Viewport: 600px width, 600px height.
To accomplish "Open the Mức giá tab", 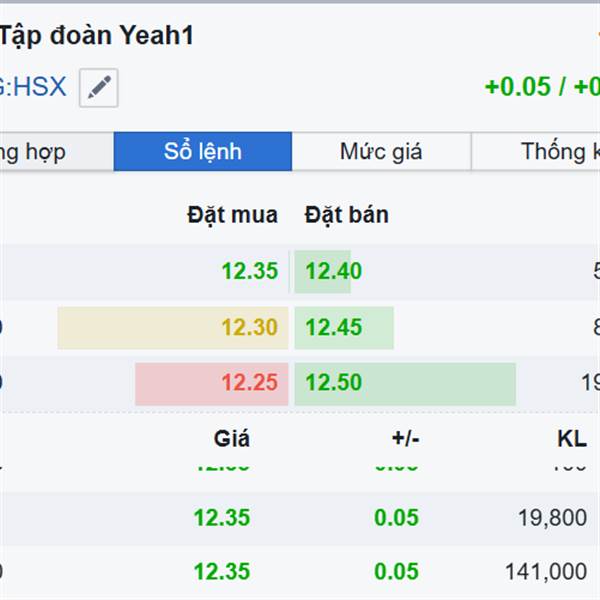I will 381,151.
